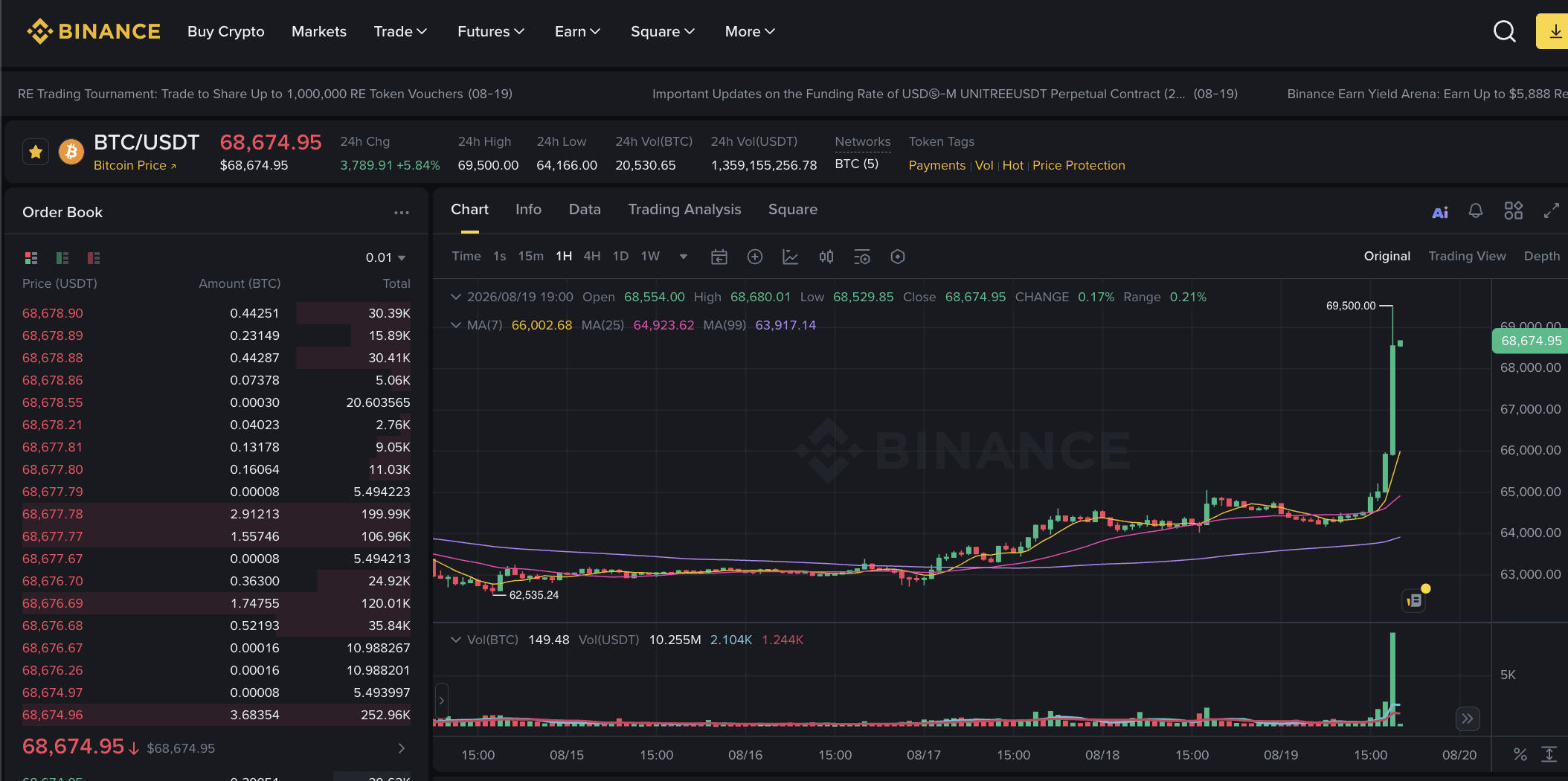The height and width of the screenshot is (781, 1568).
Task: Show sell orders only view icon
Action: [x=94, y=258]
